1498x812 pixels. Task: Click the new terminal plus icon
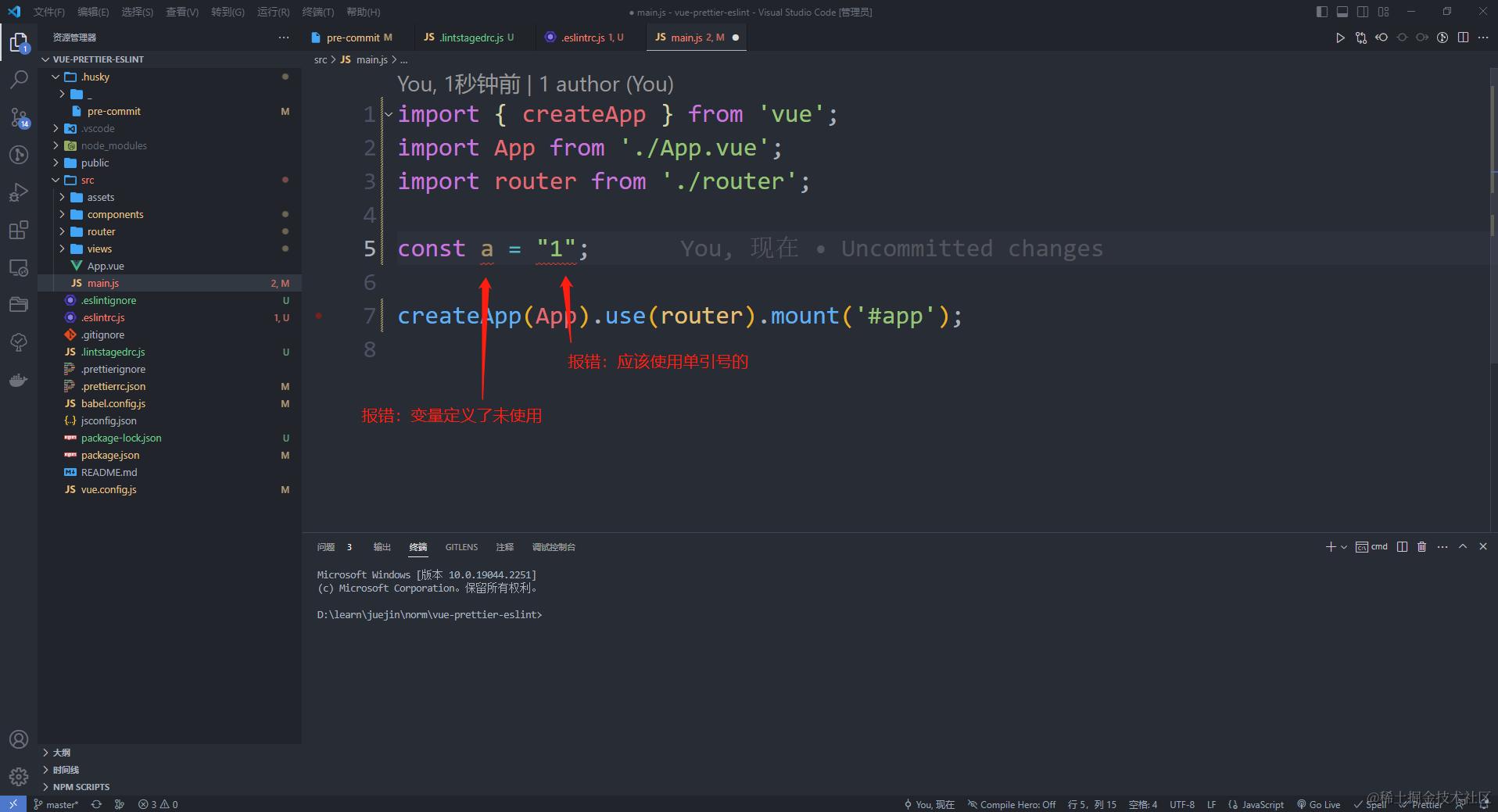click(x=1330, y=547)
